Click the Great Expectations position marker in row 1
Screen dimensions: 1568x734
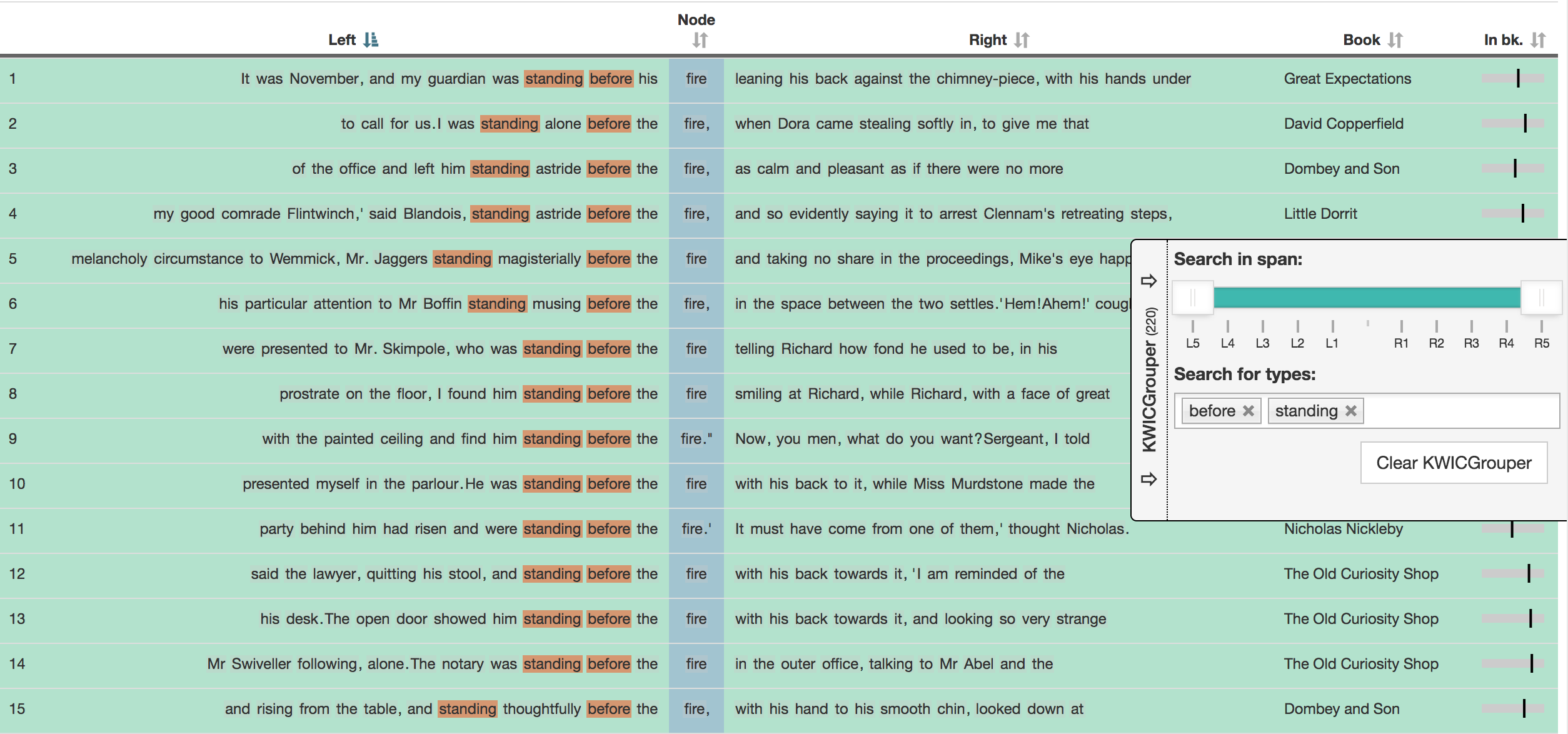coord(1518,78)
